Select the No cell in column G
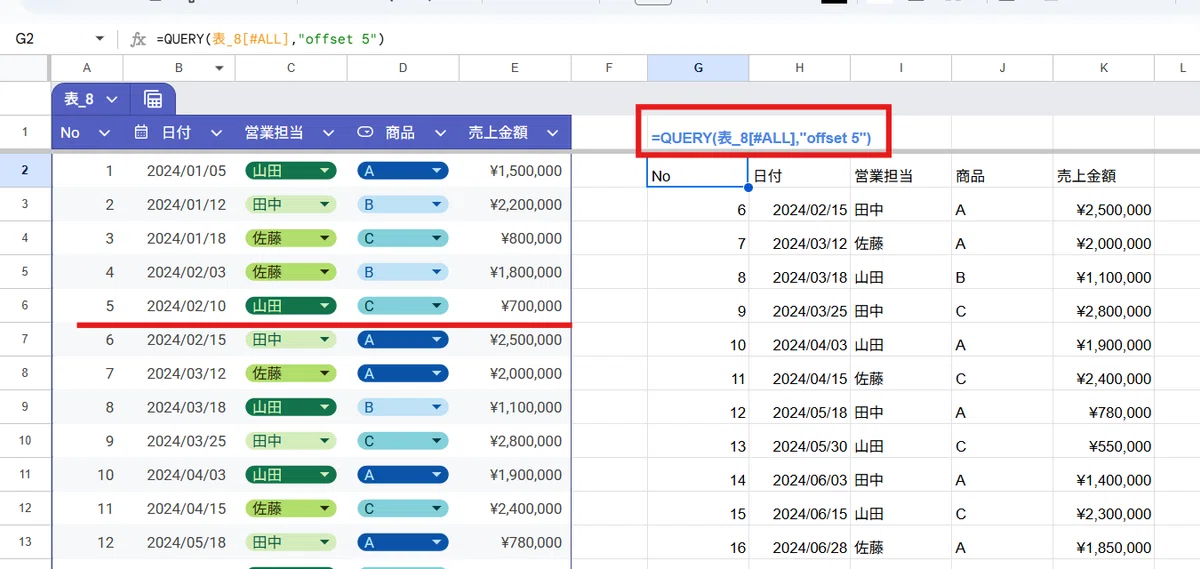 698,173
